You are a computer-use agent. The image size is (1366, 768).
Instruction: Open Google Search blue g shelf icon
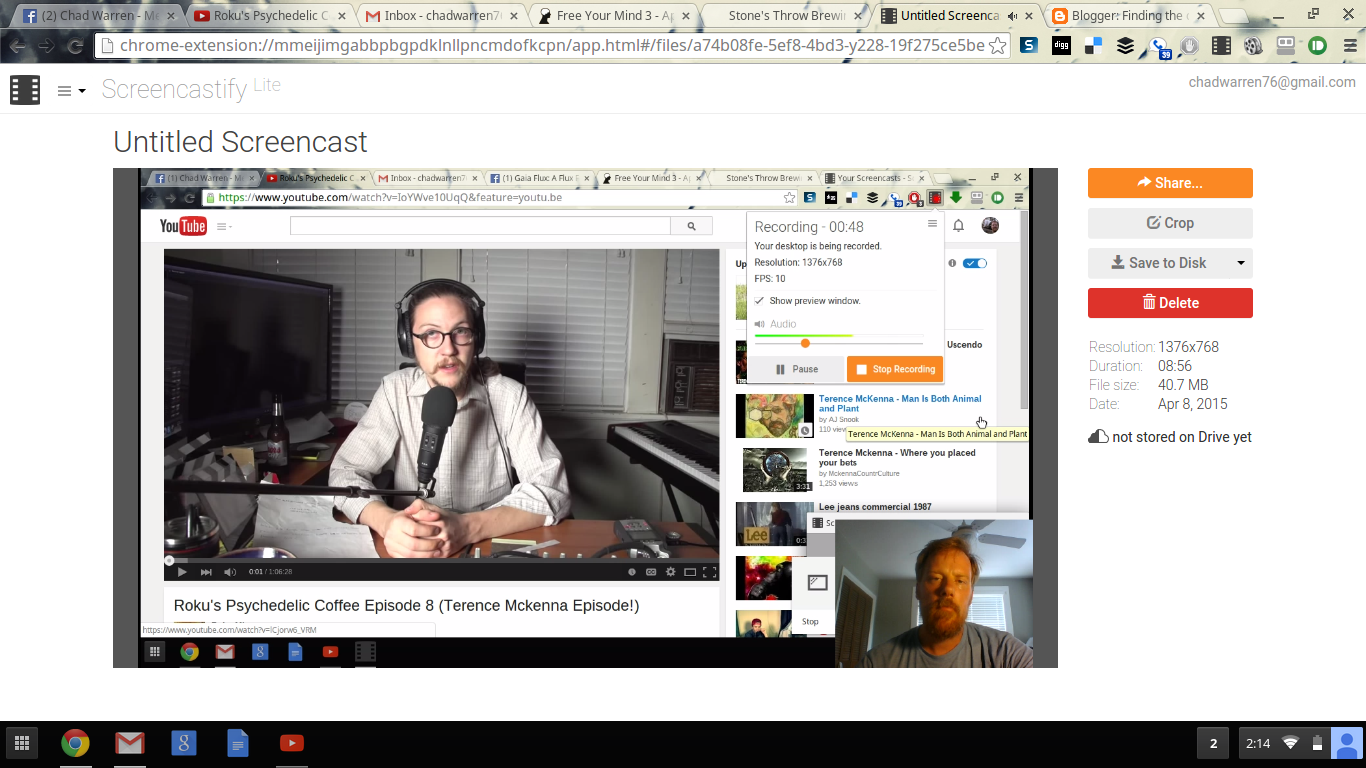[183, 743]
